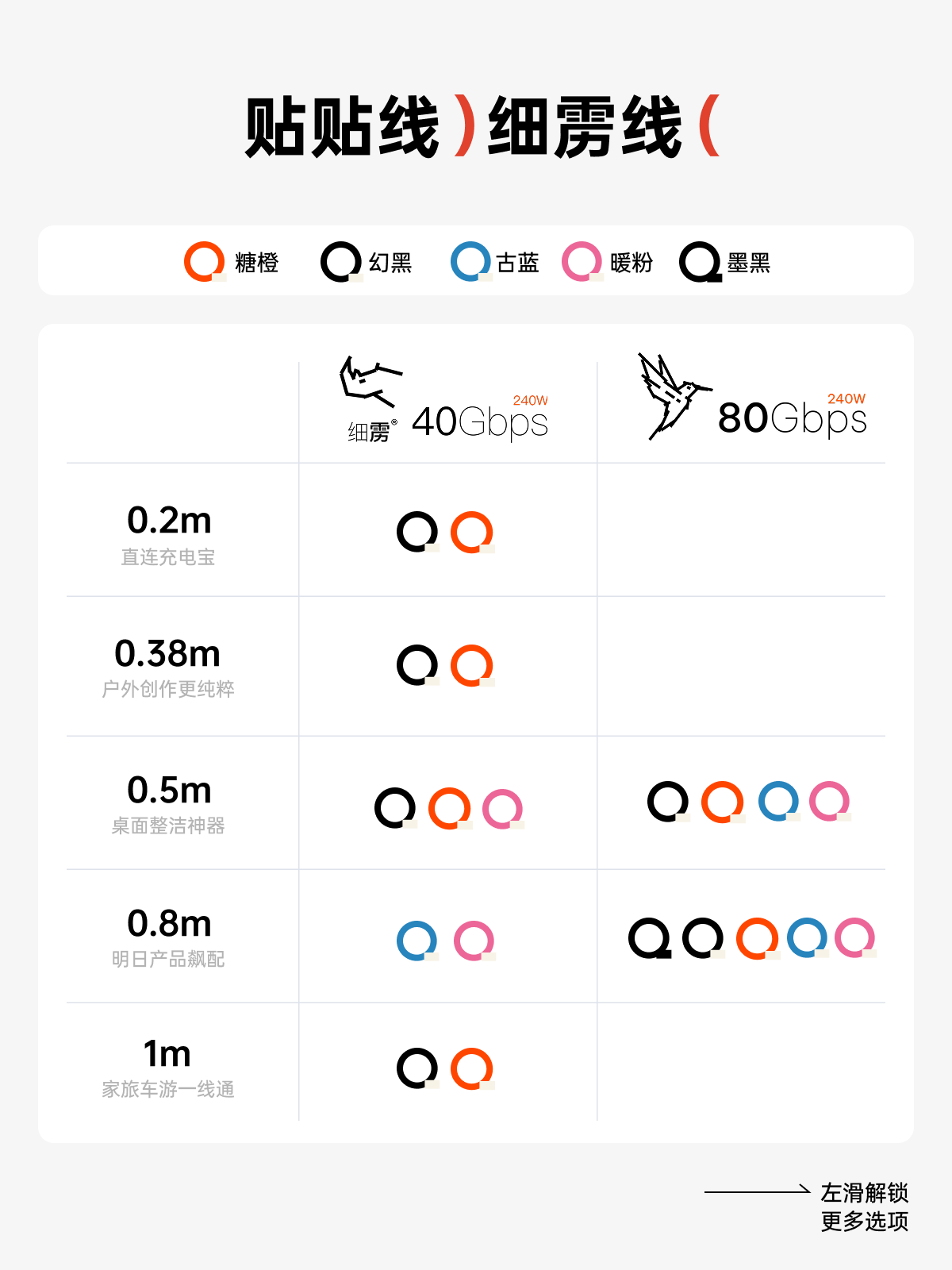Choose the thick 墨黑 ring for 0.8m 80Gbps
This screenshot has width=952, height=1270.
[x=650, y=938]
